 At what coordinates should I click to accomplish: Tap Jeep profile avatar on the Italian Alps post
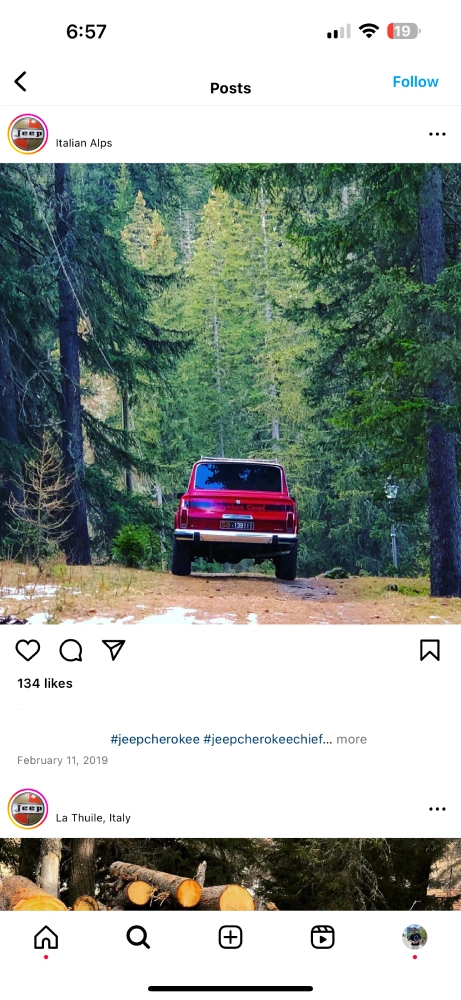point(28,134)
